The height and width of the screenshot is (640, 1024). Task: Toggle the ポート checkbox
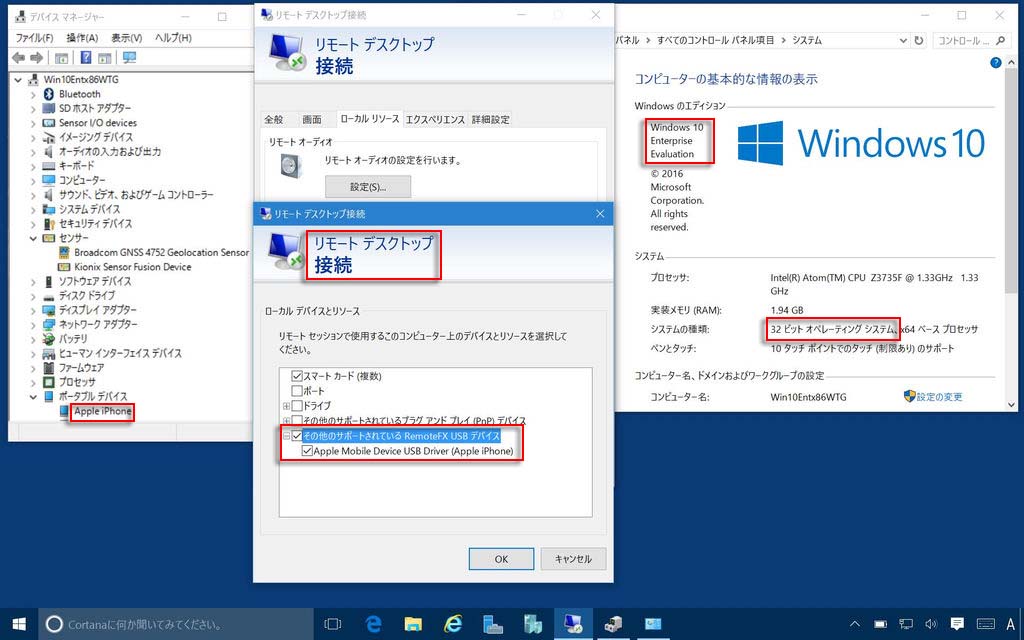point(297,391)
